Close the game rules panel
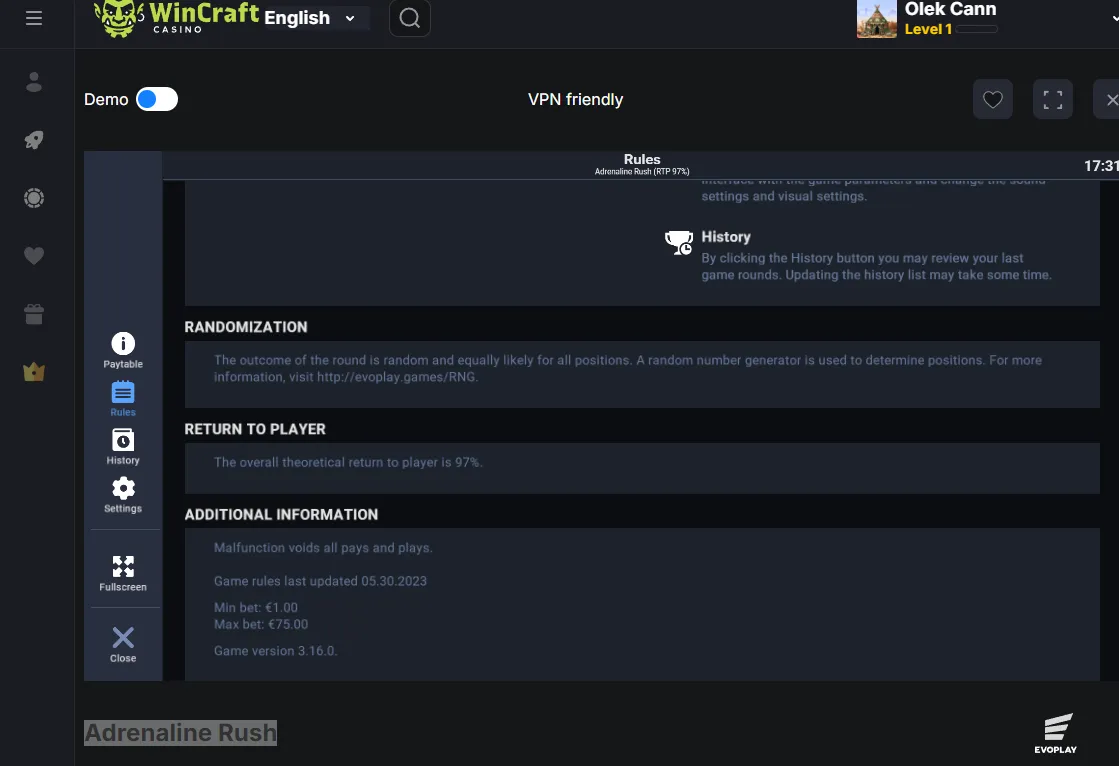The image size is (1119, 766). pos(123,645)
